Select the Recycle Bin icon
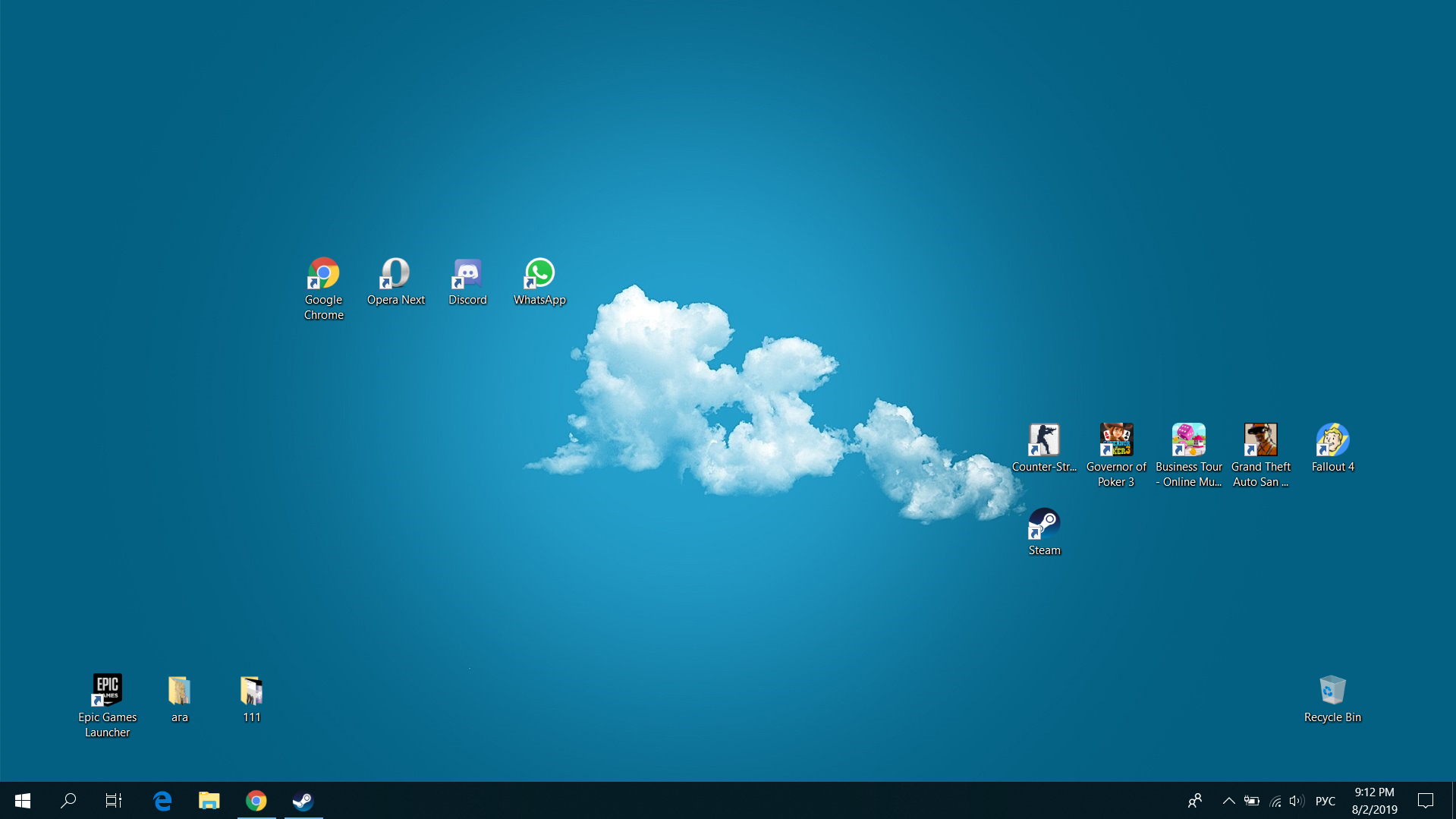This screenshot has width=1456, height=819. point(1332,699)
